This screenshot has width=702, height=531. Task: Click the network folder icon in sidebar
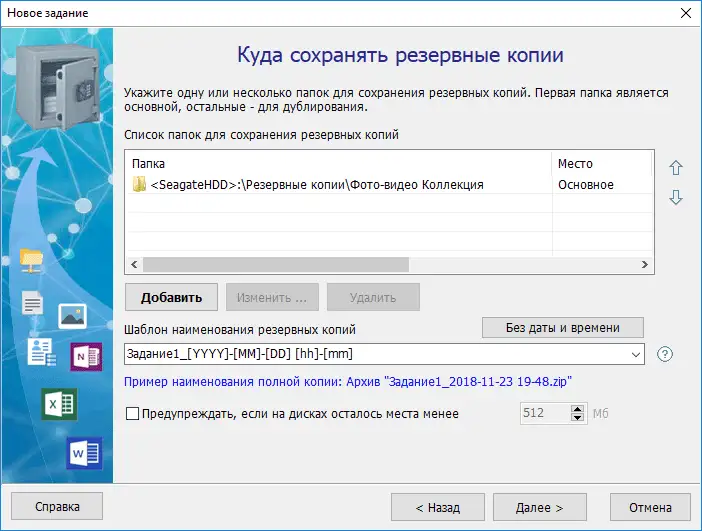tap(32, 260)
